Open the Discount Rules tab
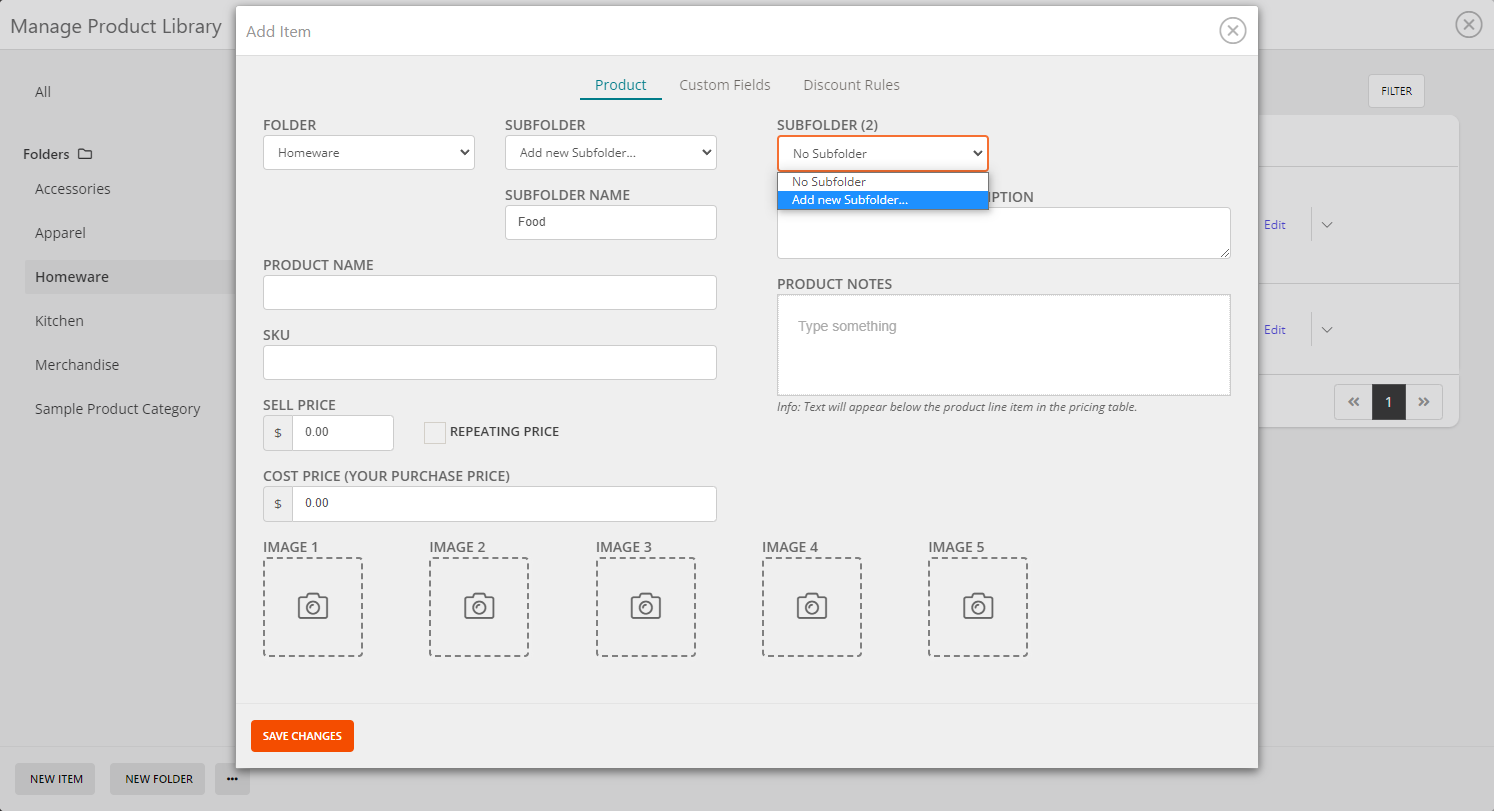 click(851, 85)
